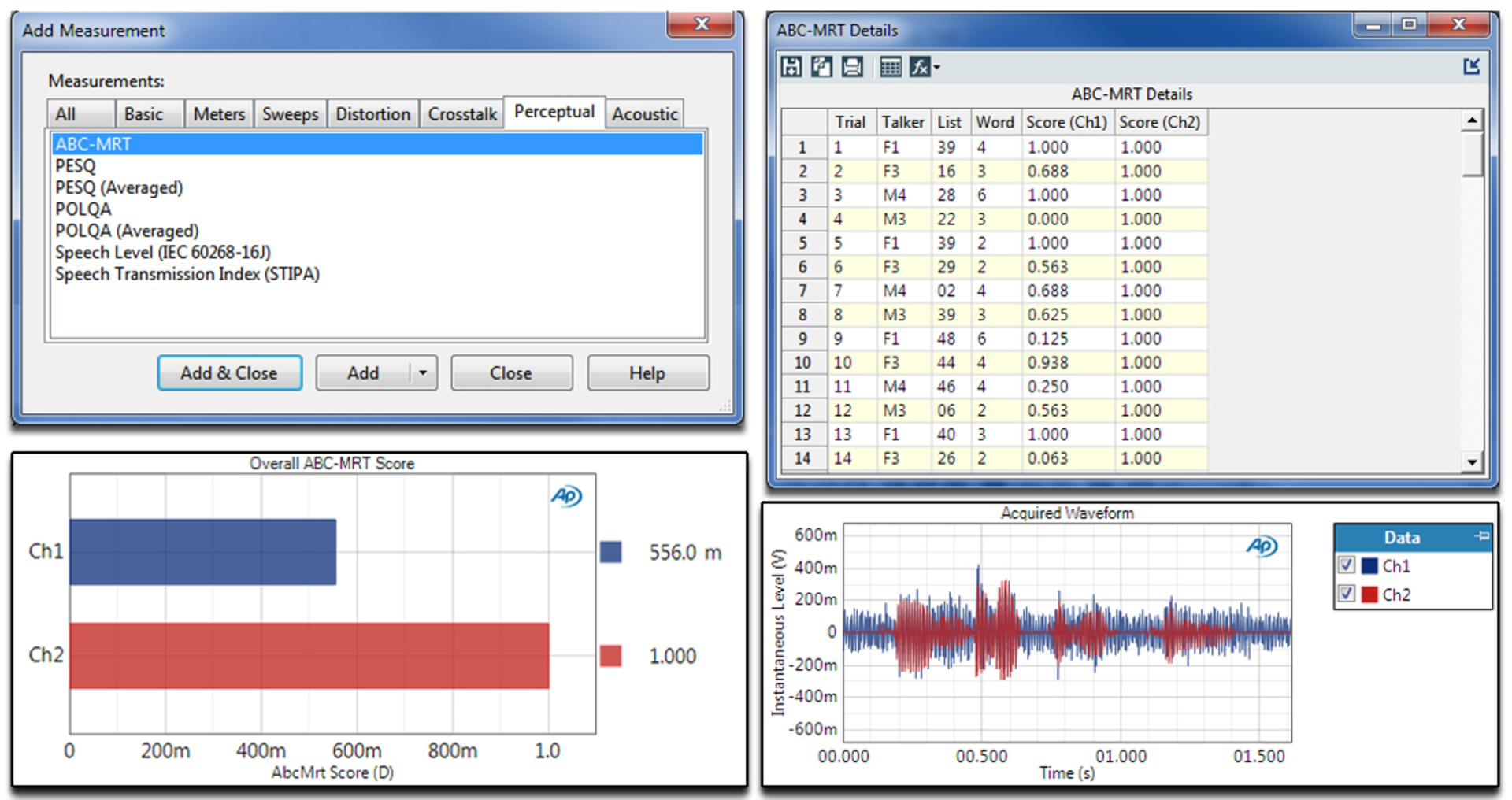Click the AP logo on the score graph
This screenshot has height=800, width=1512.
point(565,497)
